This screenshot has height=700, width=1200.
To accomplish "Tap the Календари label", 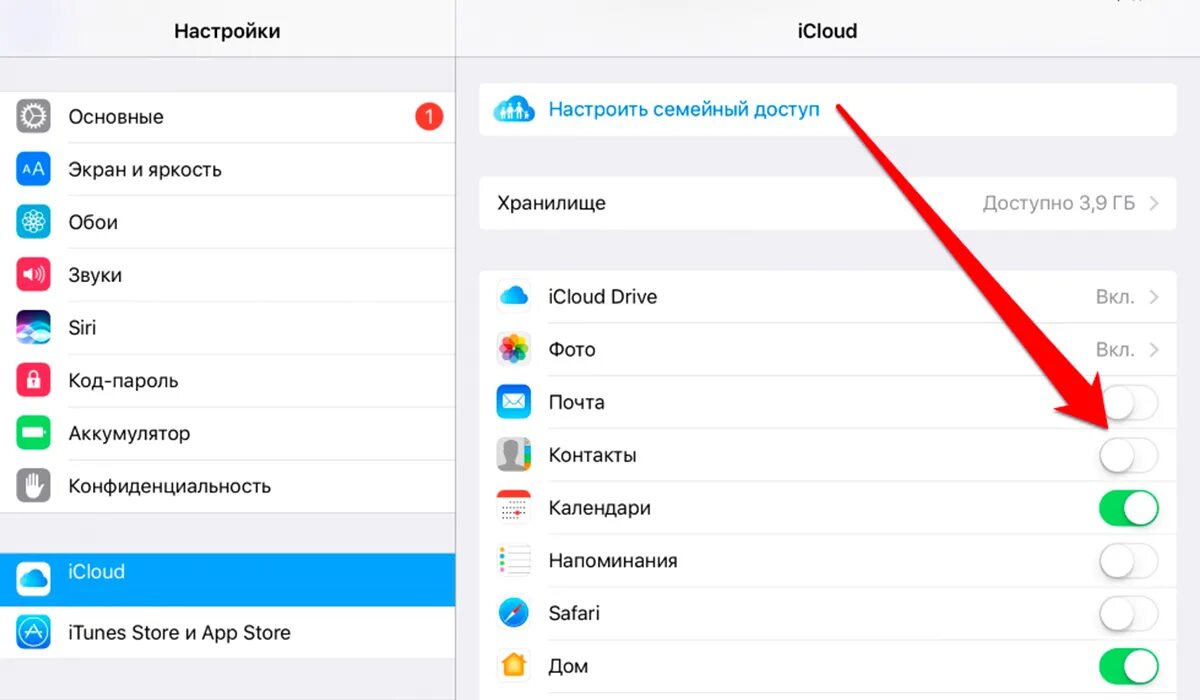I will point(600,508).
